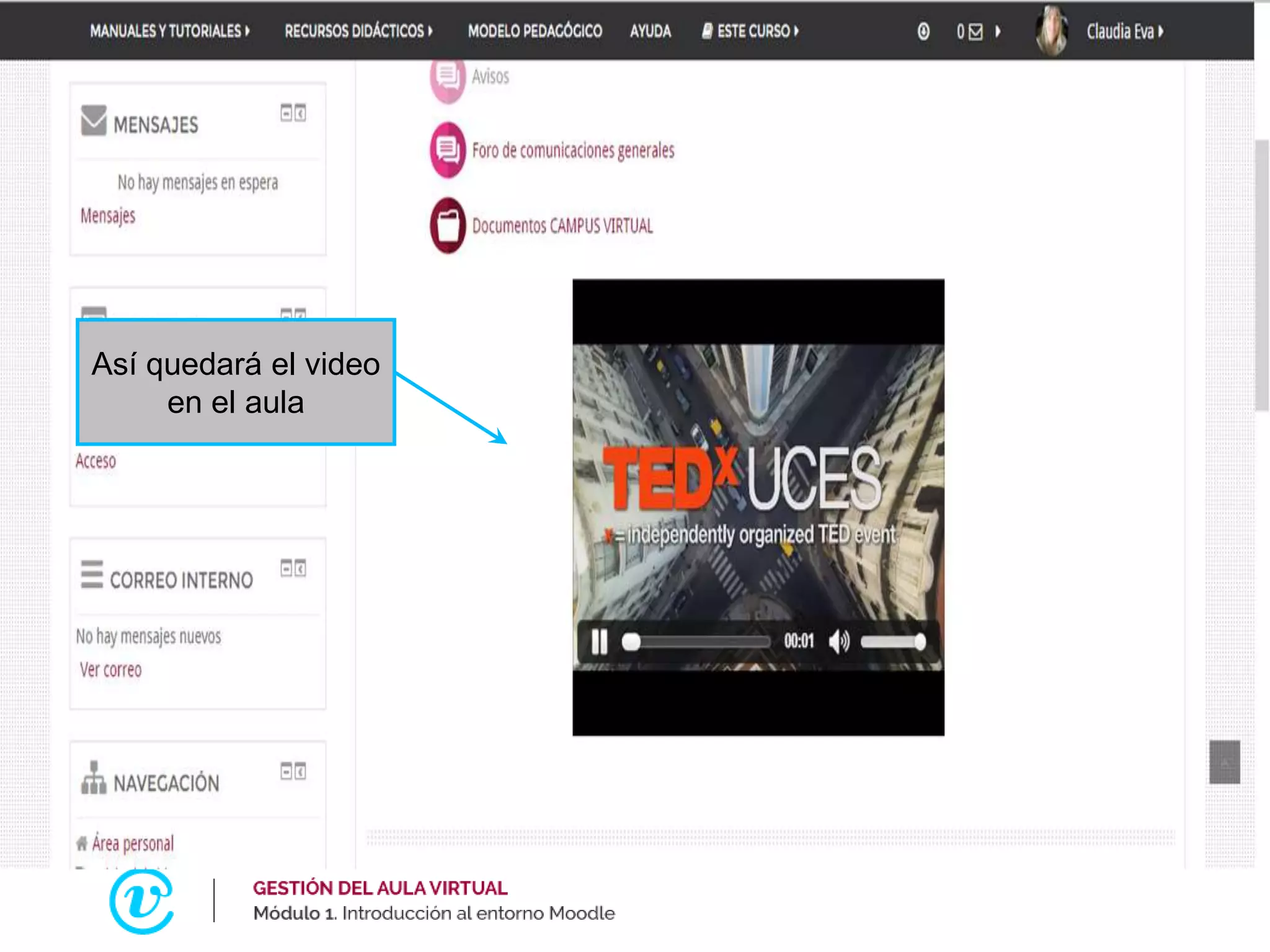Viewport: 1270px width, 952px height.
Task: Click the Claudia Eva profile picture
Action: coord(1052,31)
